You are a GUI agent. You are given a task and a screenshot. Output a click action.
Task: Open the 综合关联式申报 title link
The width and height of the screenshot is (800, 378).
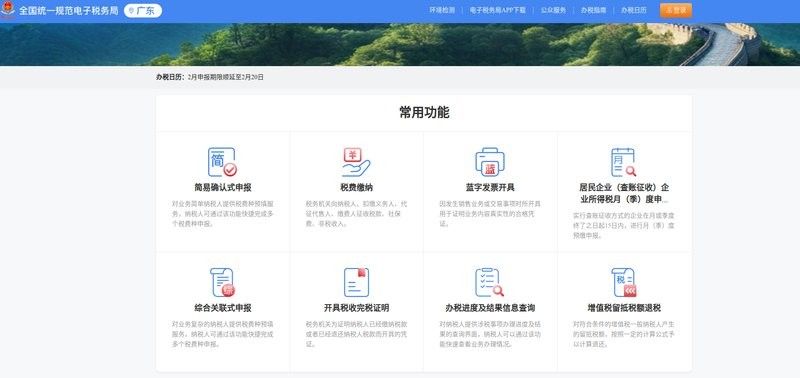[x=222, y=308]
